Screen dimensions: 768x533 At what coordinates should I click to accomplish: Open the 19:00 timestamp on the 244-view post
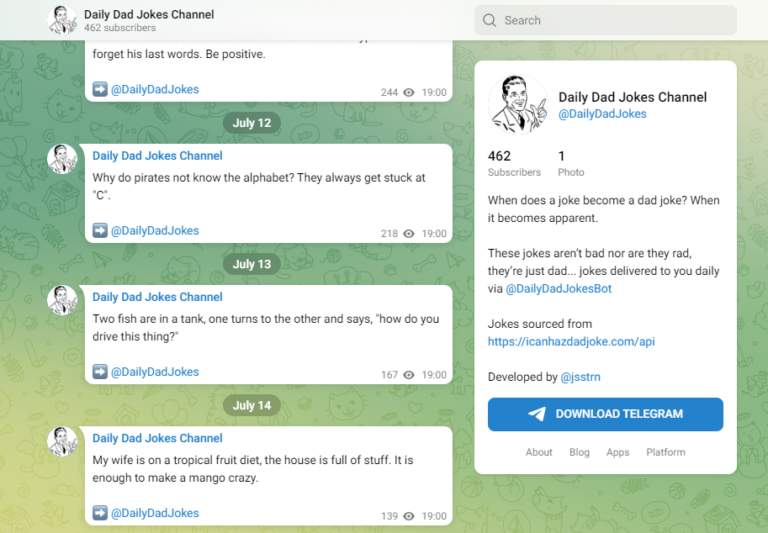coord(434,92)
